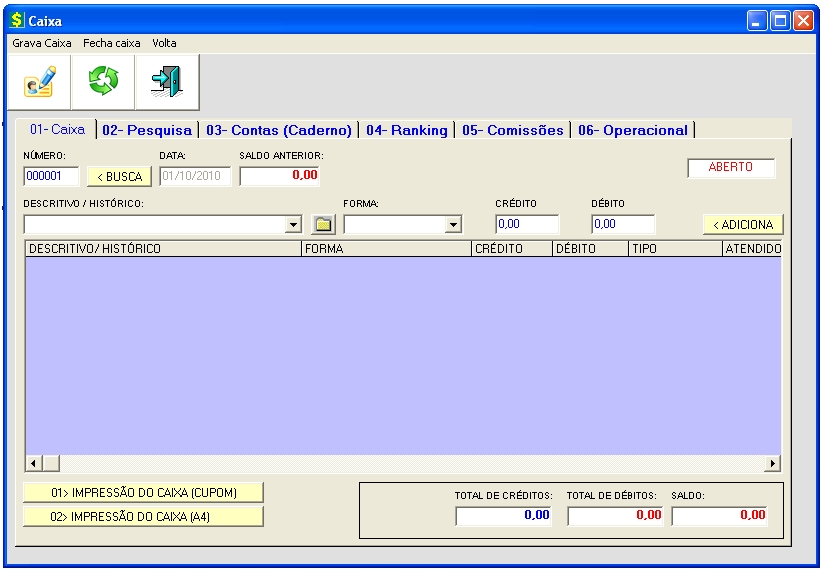The width and height of the screenshot is (823, 573).
Task: Click the yellow folder icon beside Descritivo
Action: 322,225
